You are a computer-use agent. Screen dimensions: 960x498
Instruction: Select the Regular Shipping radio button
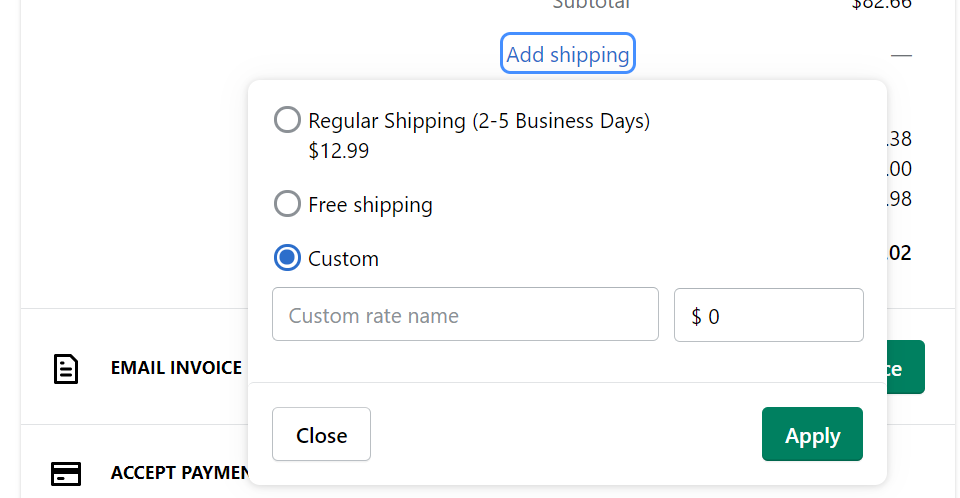click(x=287, y=120)
